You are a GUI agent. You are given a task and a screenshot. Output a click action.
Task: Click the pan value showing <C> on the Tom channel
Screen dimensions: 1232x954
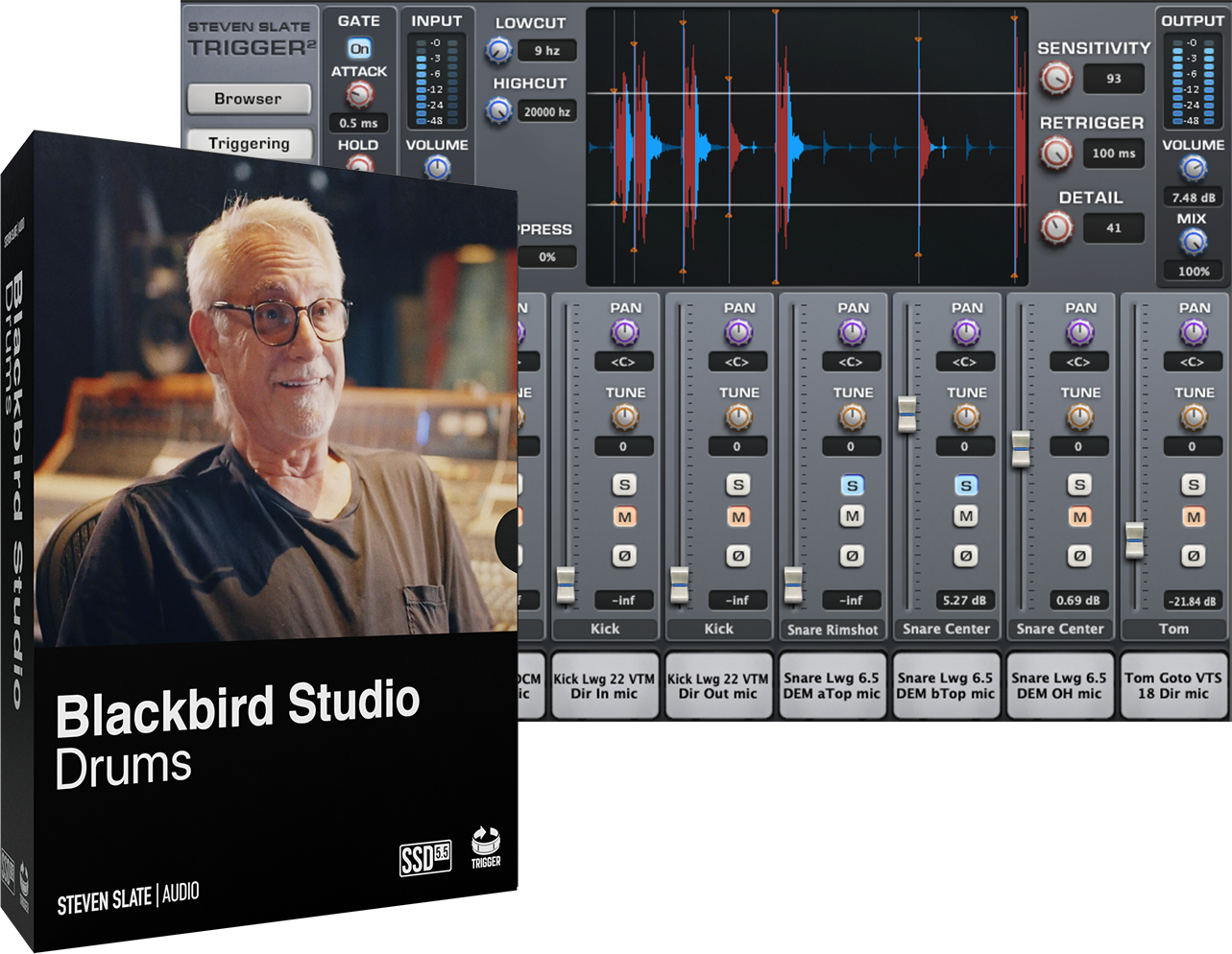pyautogui.click(x=1193, y=362)
